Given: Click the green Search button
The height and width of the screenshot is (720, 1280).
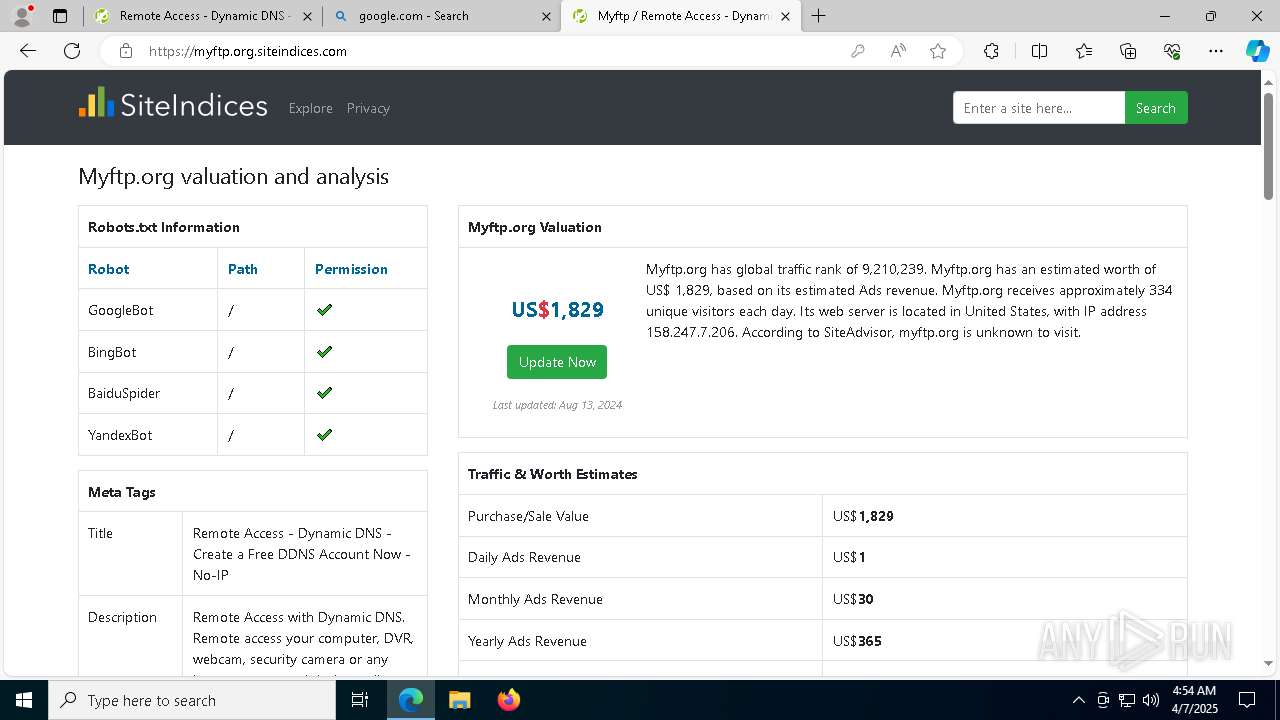Looking at the screenshot, I should click(x=1156, y=108).
